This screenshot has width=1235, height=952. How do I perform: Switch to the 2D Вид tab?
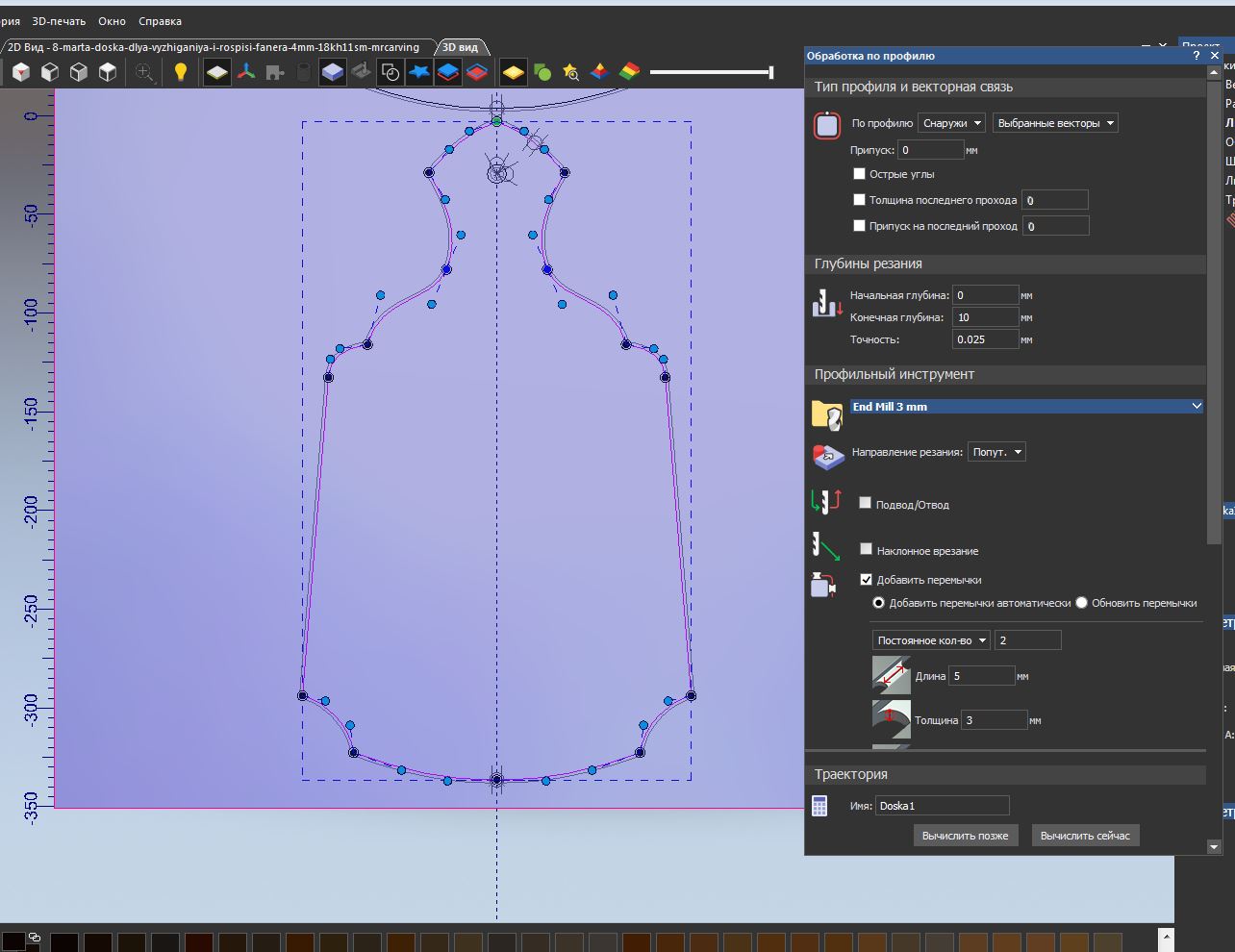click(214, 47)
